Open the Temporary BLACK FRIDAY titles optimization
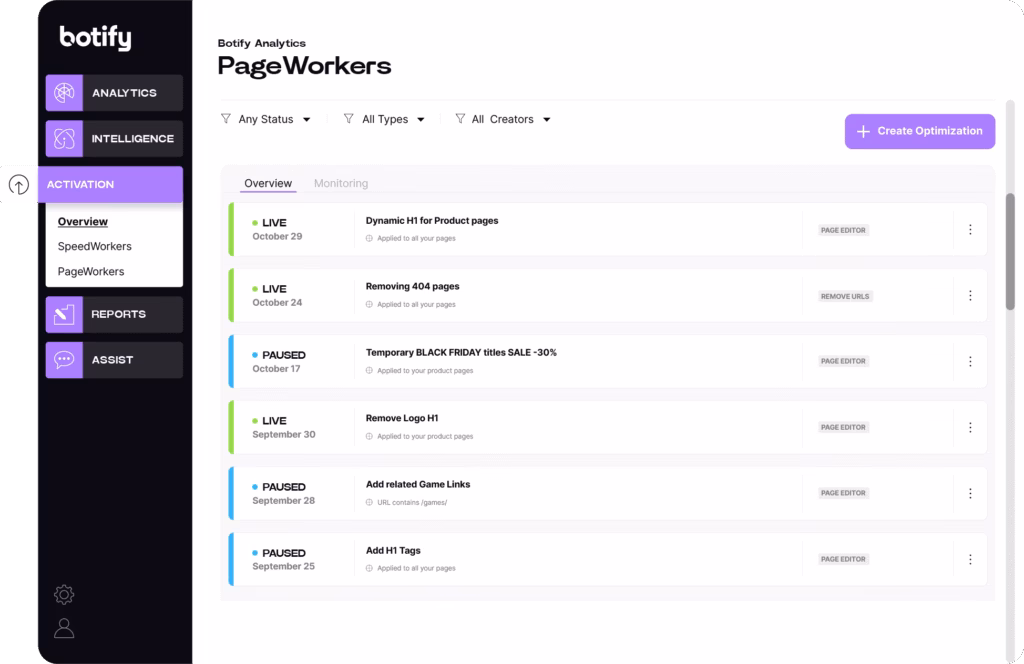The height and width of the screenshot is (664, 1024). pos(461,353)
